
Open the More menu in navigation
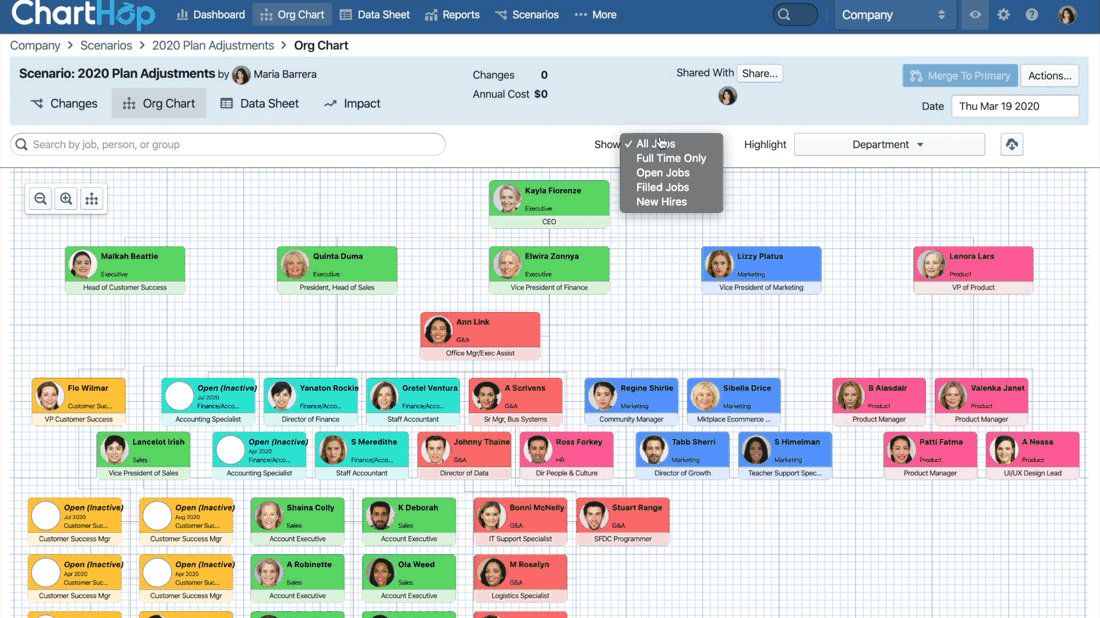(x=595, y=15)
